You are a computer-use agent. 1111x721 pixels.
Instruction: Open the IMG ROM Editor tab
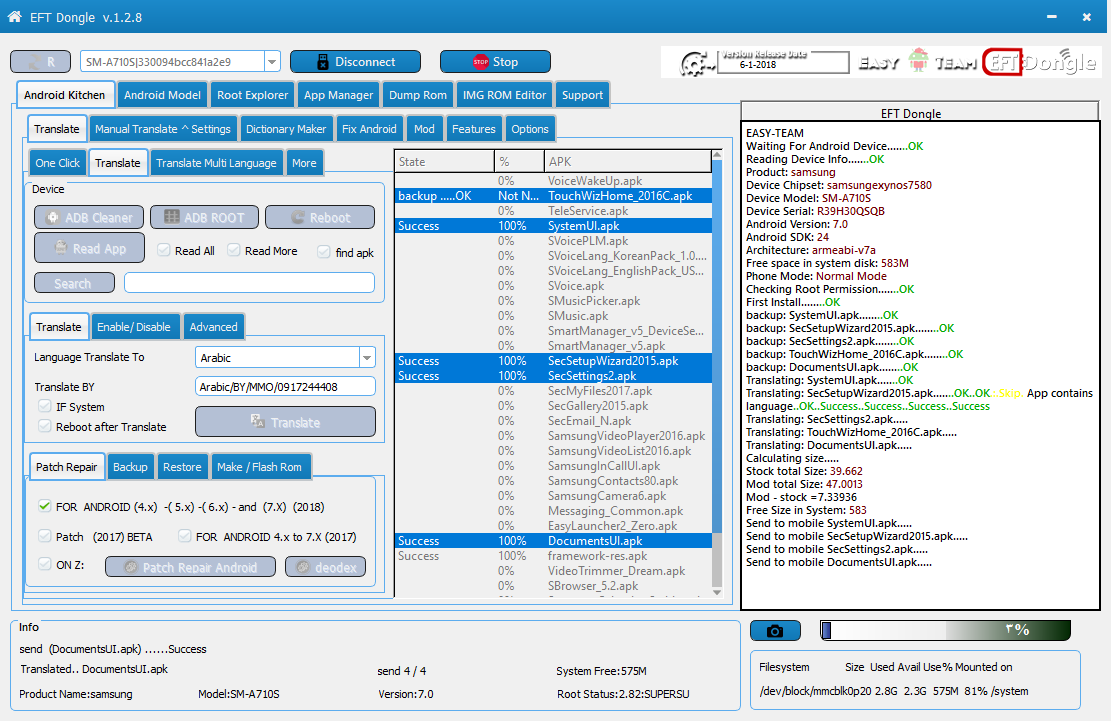(504, 95)
